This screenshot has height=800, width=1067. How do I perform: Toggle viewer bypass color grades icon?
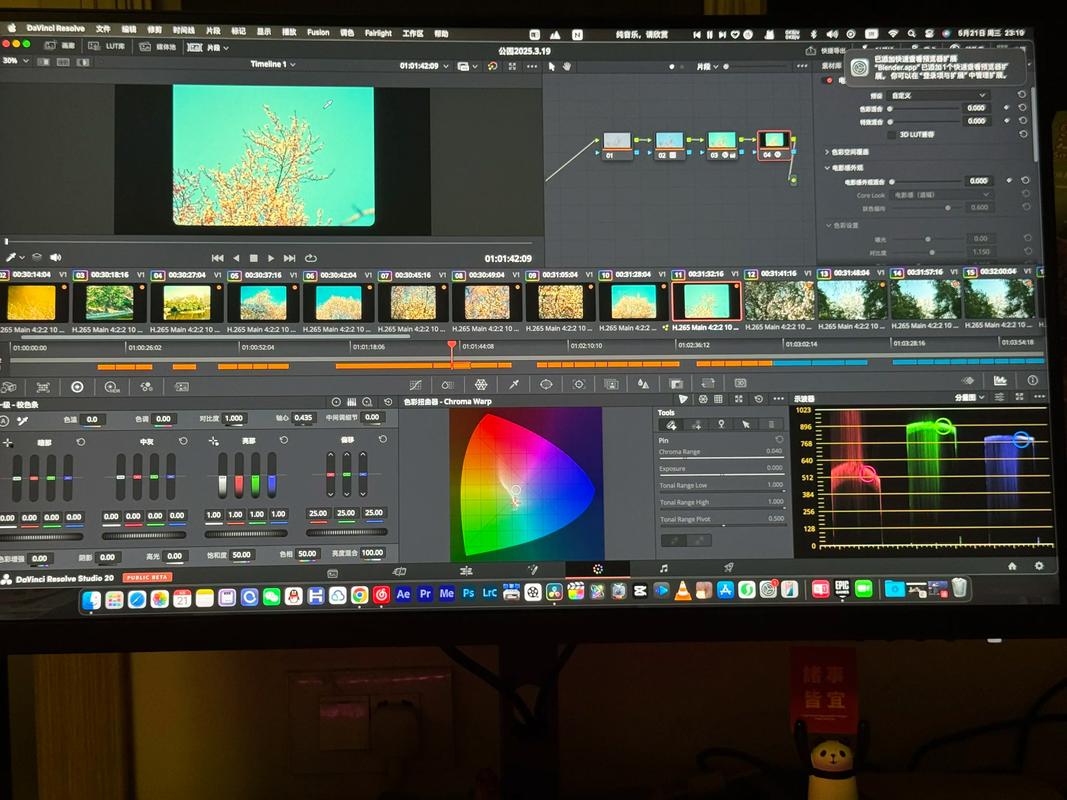[x=492, y=66]
